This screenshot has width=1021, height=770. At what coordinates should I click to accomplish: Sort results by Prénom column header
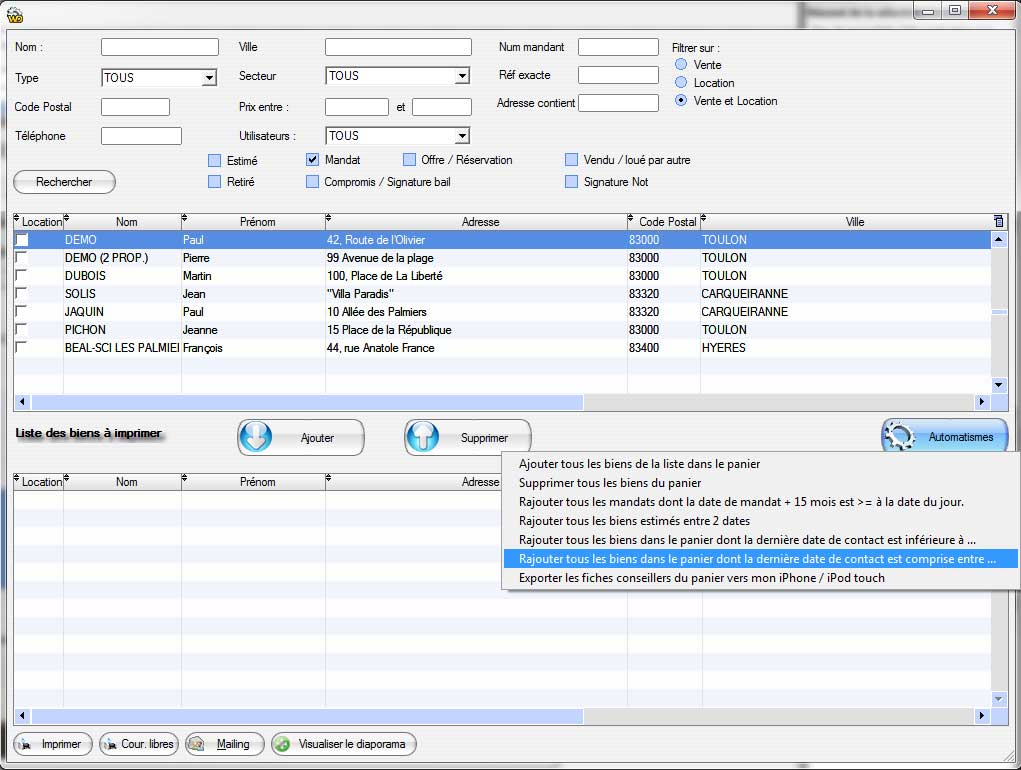(x=257, y=222)
